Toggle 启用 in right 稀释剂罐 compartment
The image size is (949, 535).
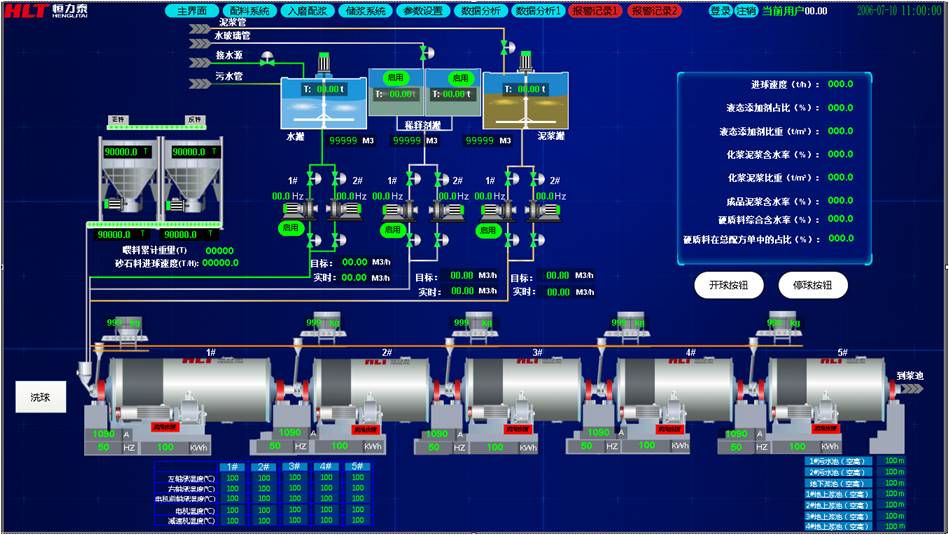[x=459, y=77]
